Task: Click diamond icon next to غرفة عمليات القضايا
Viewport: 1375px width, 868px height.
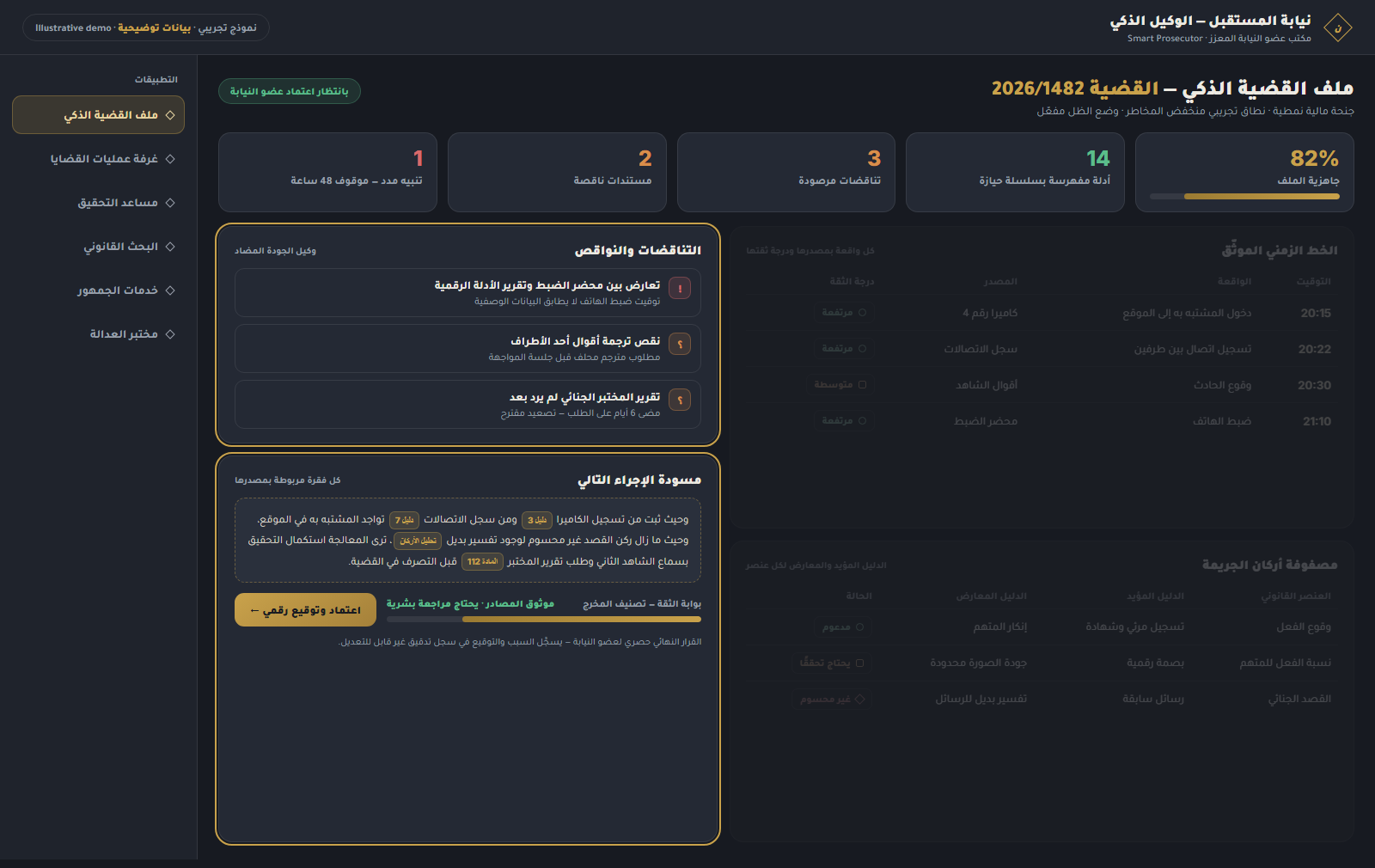Action: point(170,159)
